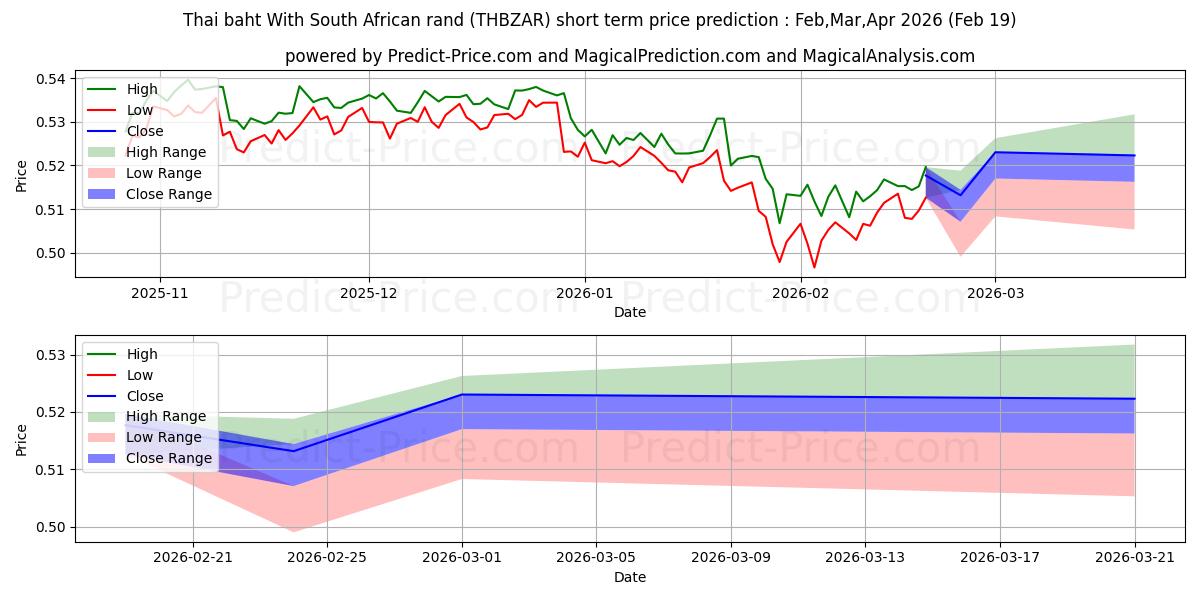The image size is (1200, 600).
Task: Click the Date axis label of bottom chart
Action: click(x=630, y=577)
